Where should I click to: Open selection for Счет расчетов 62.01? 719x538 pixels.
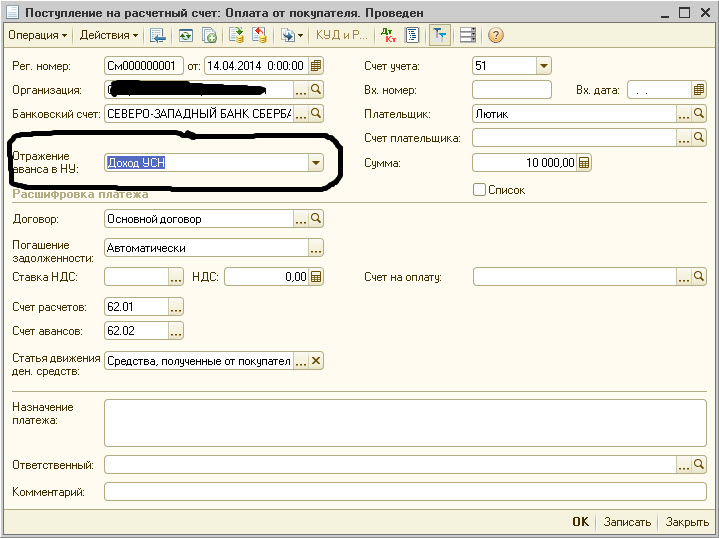(176, 307)
